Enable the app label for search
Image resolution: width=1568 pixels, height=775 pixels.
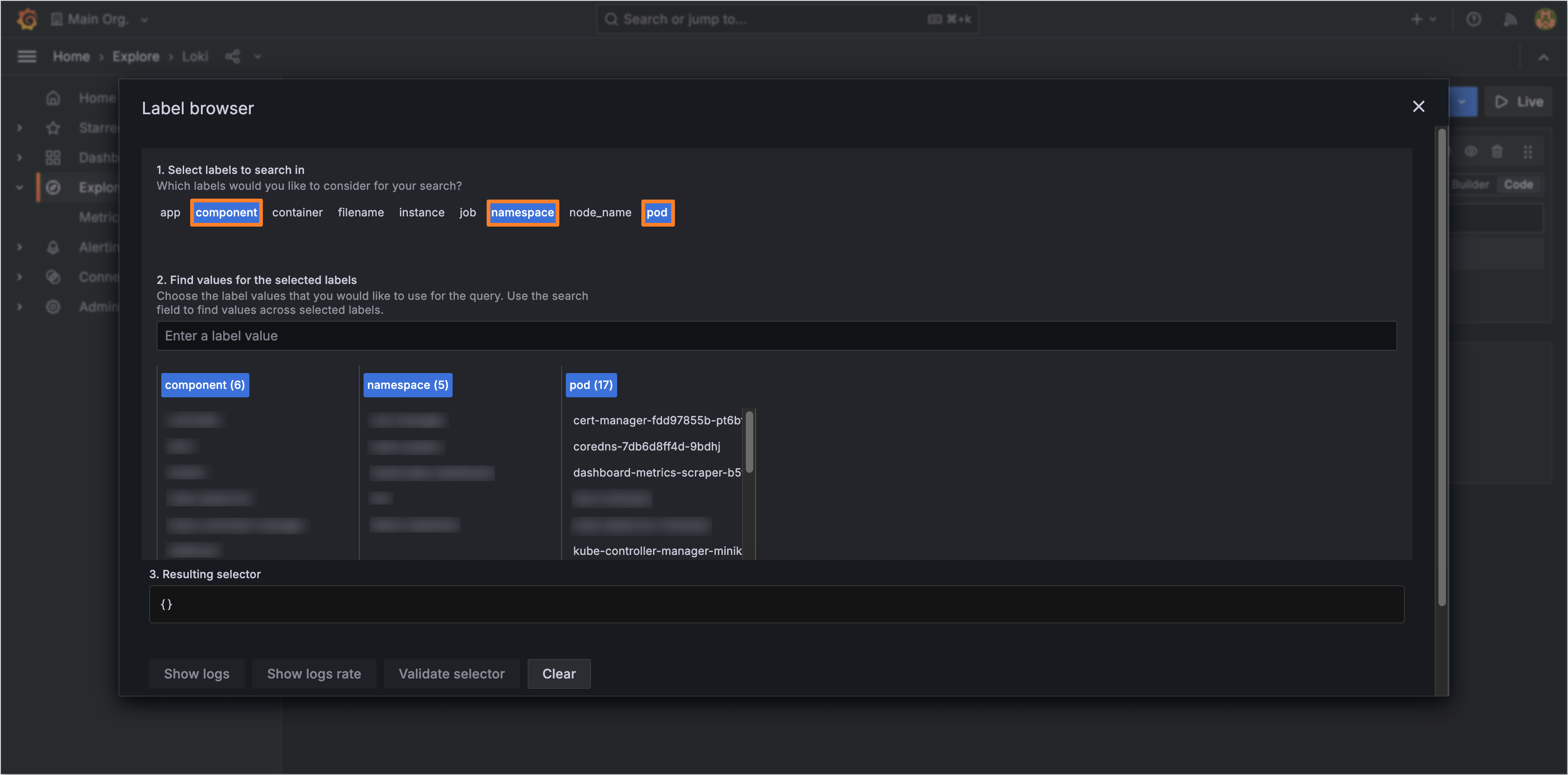tap(170, 213)
